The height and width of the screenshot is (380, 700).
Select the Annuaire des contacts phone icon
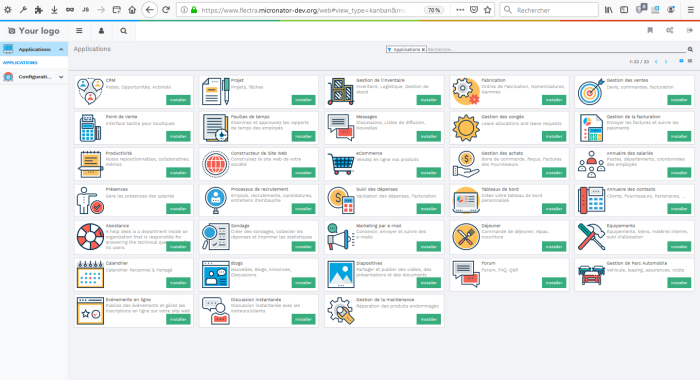pos(591,200)
